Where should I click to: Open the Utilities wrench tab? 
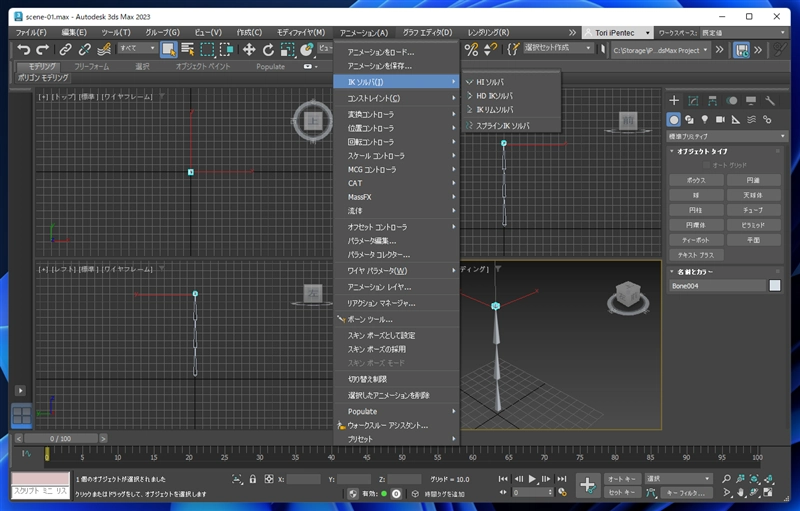(x=770, y=101)
